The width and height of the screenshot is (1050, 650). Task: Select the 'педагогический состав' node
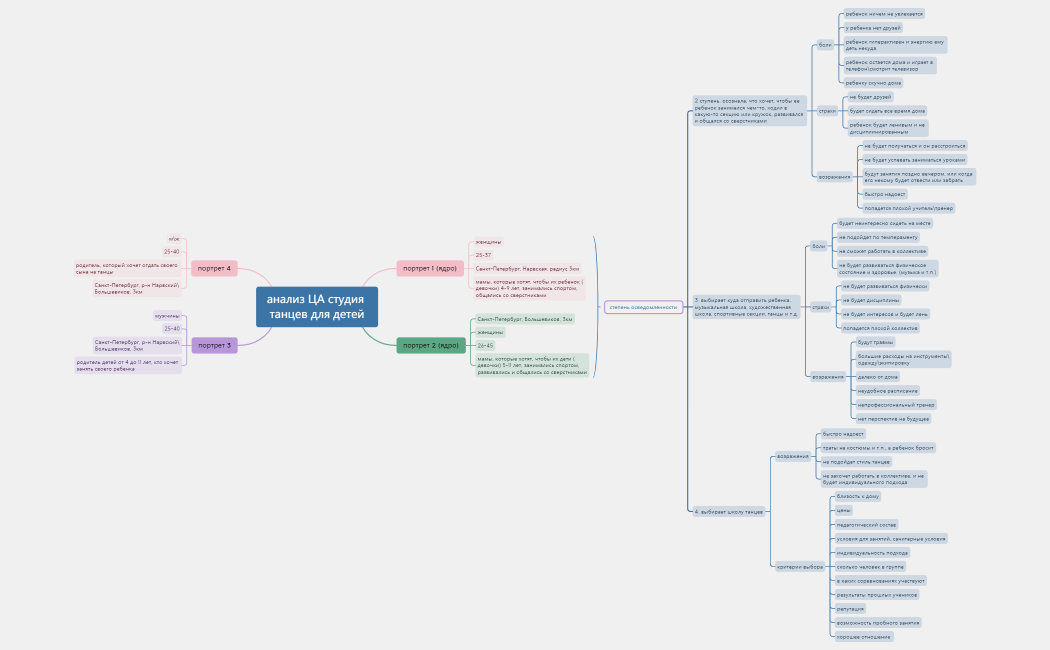[x=866, y=524]
